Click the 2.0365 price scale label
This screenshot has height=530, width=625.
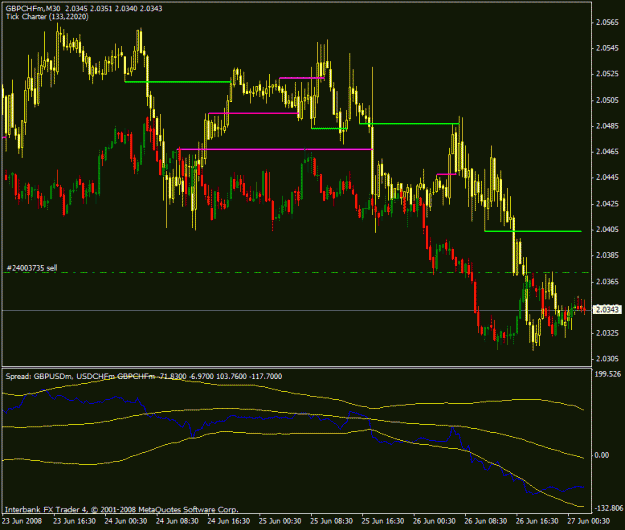607,282
